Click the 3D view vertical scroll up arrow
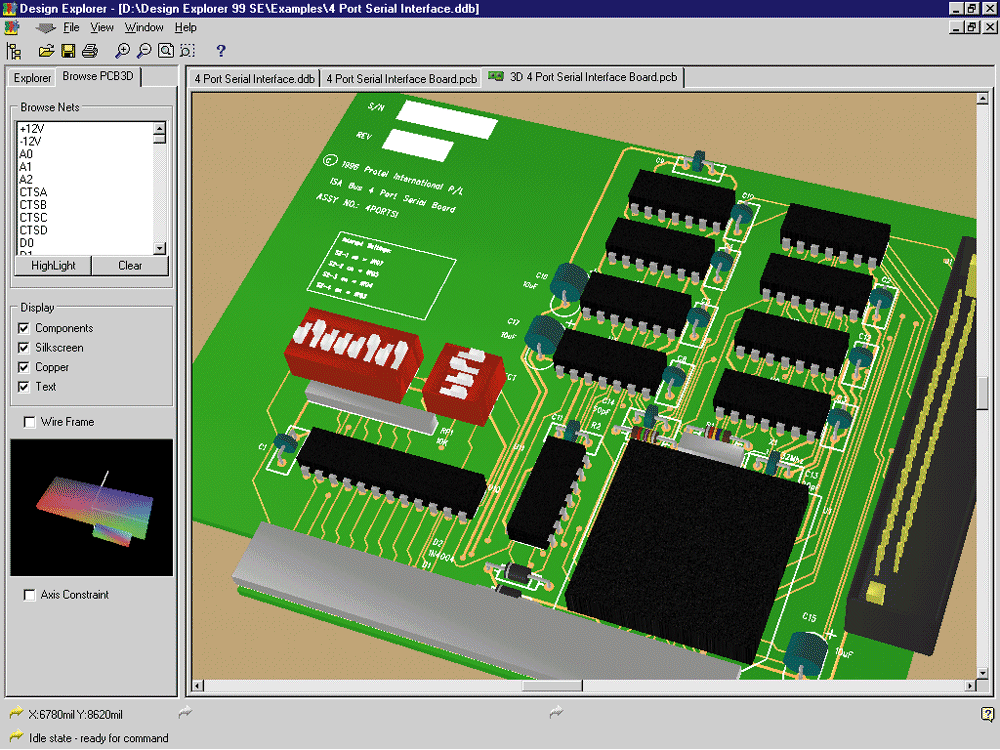 983,99
